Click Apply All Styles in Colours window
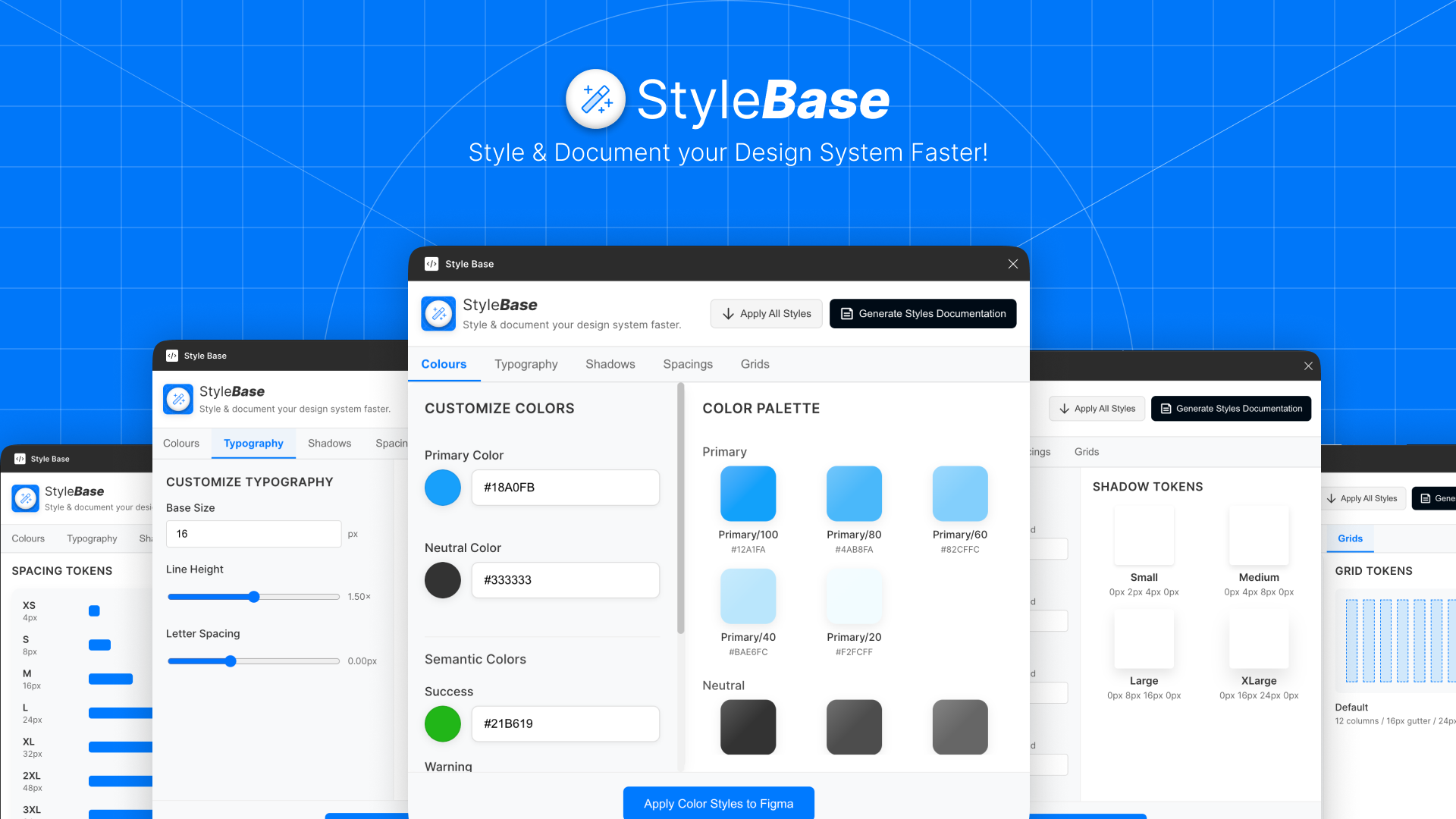The image size is (1456, 819). (766, 313)
